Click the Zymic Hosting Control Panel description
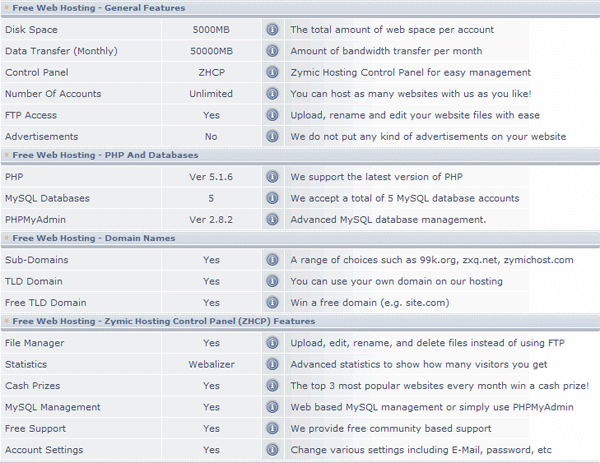 click(x=411, y=72)
